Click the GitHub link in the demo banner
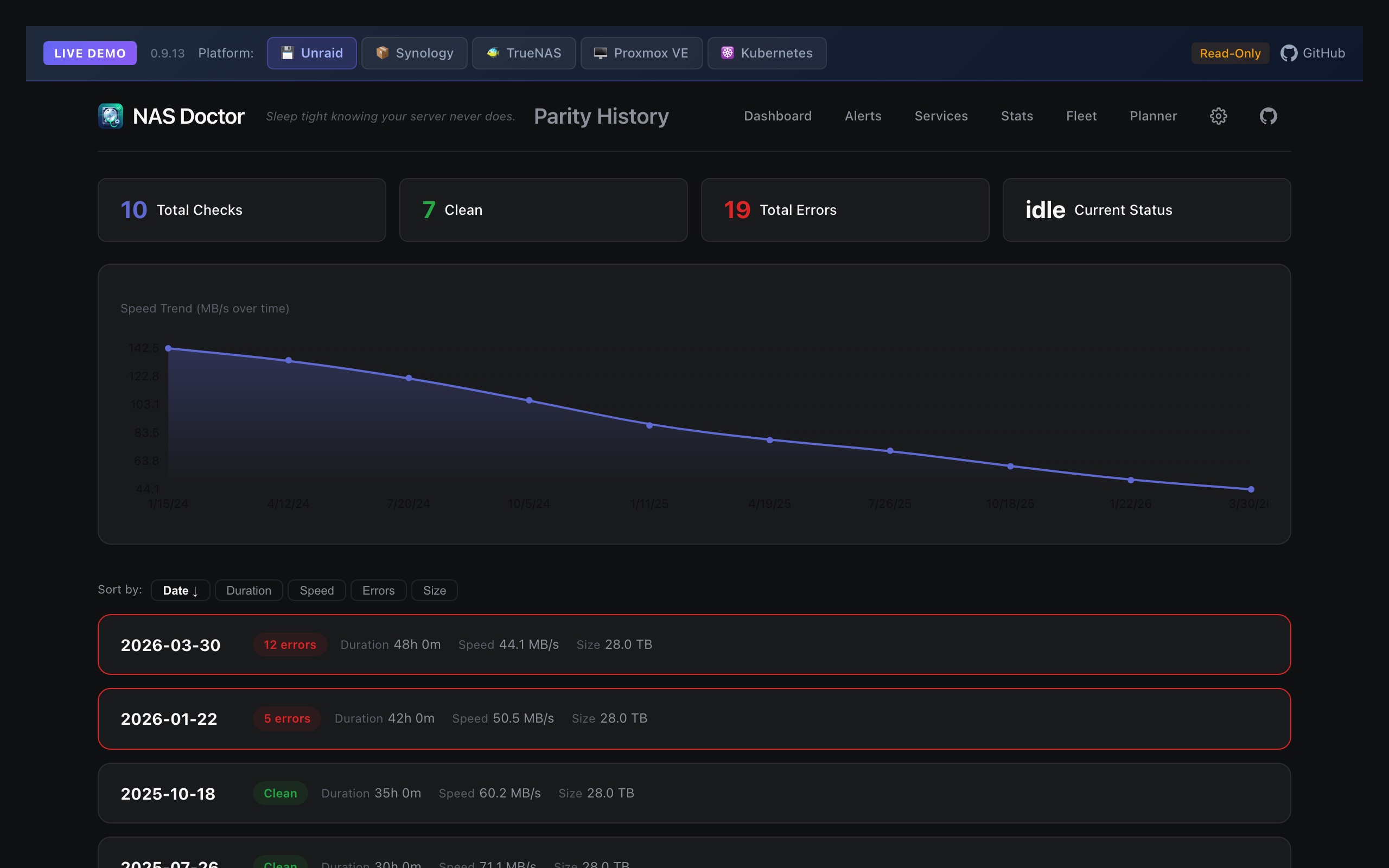Screen dimensions: 1389x868 [1312, 53]
